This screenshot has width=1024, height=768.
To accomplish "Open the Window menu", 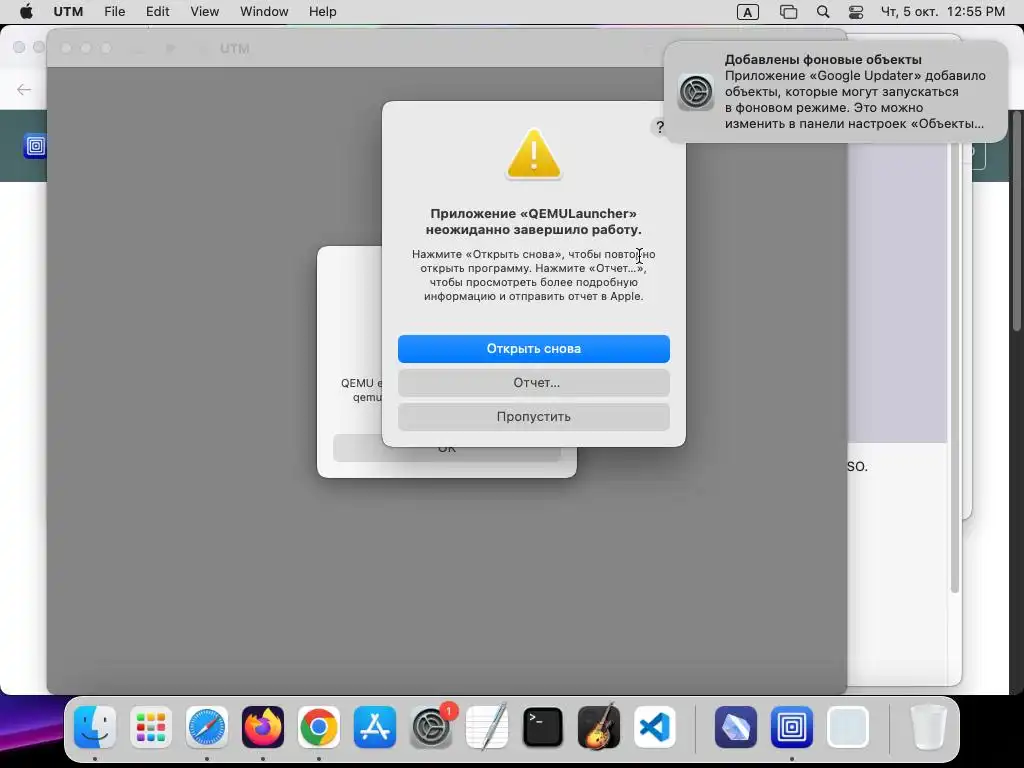I will [x=264, y=12].
